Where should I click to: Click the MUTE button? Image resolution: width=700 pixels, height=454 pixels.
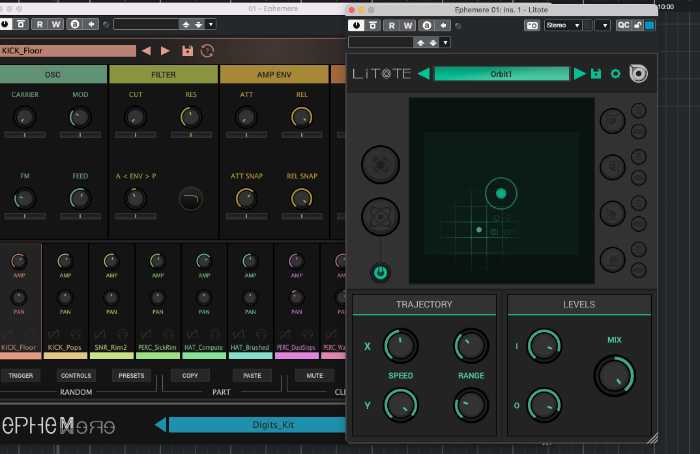tap(315, 375)
